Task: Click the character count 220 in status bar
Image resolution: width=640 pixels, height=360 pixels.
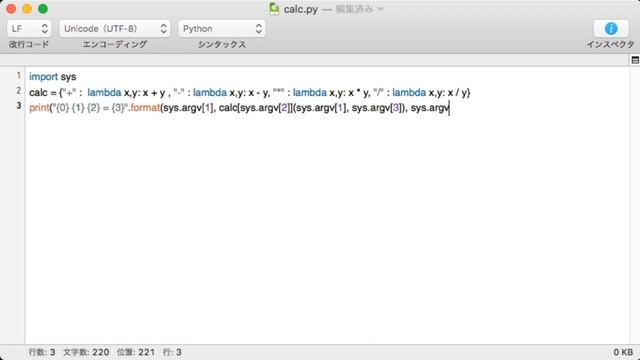Action: (x=100, y=352)
